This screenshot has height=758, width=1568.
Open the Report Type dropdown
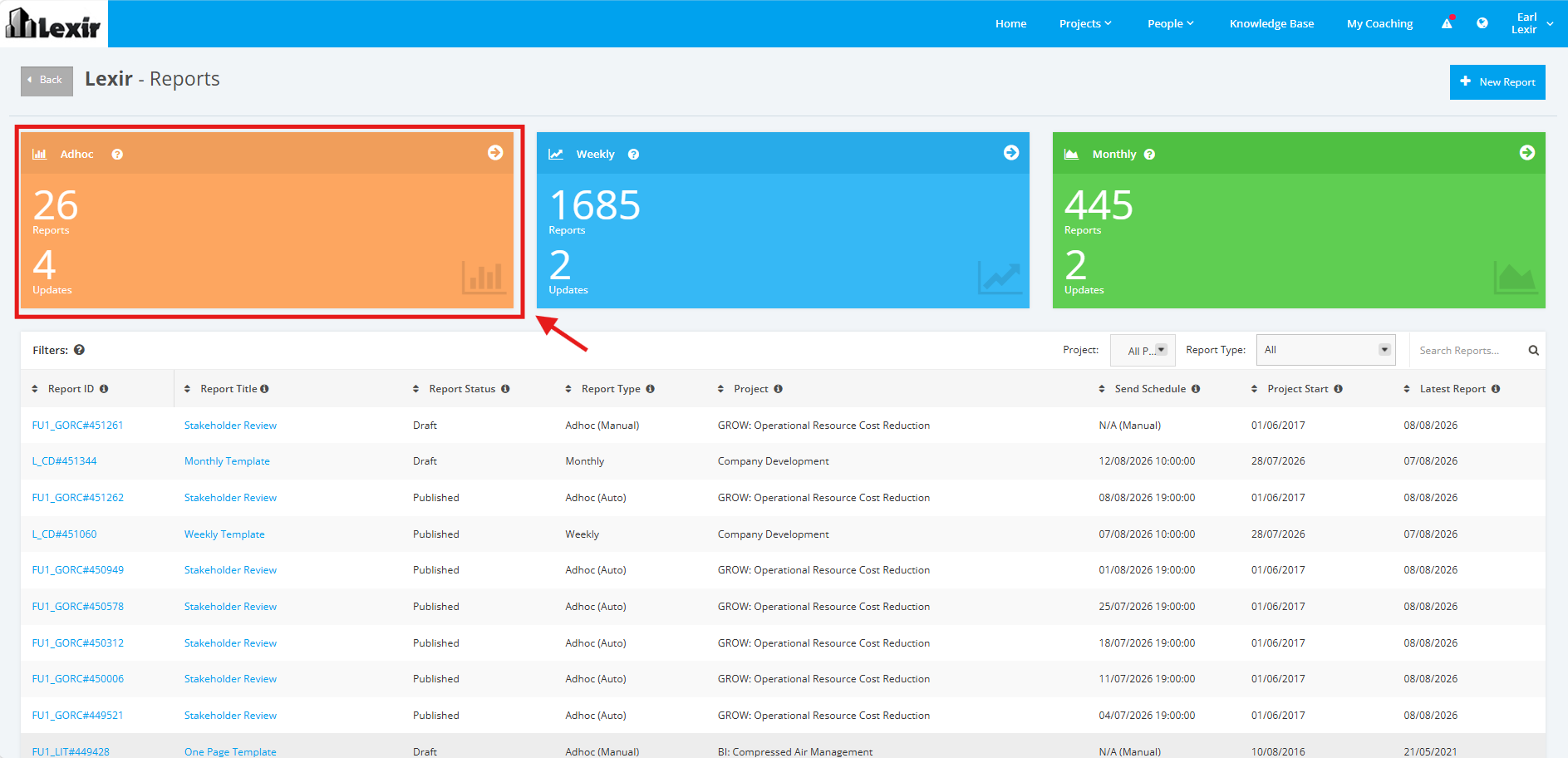tap(1325, 350)
